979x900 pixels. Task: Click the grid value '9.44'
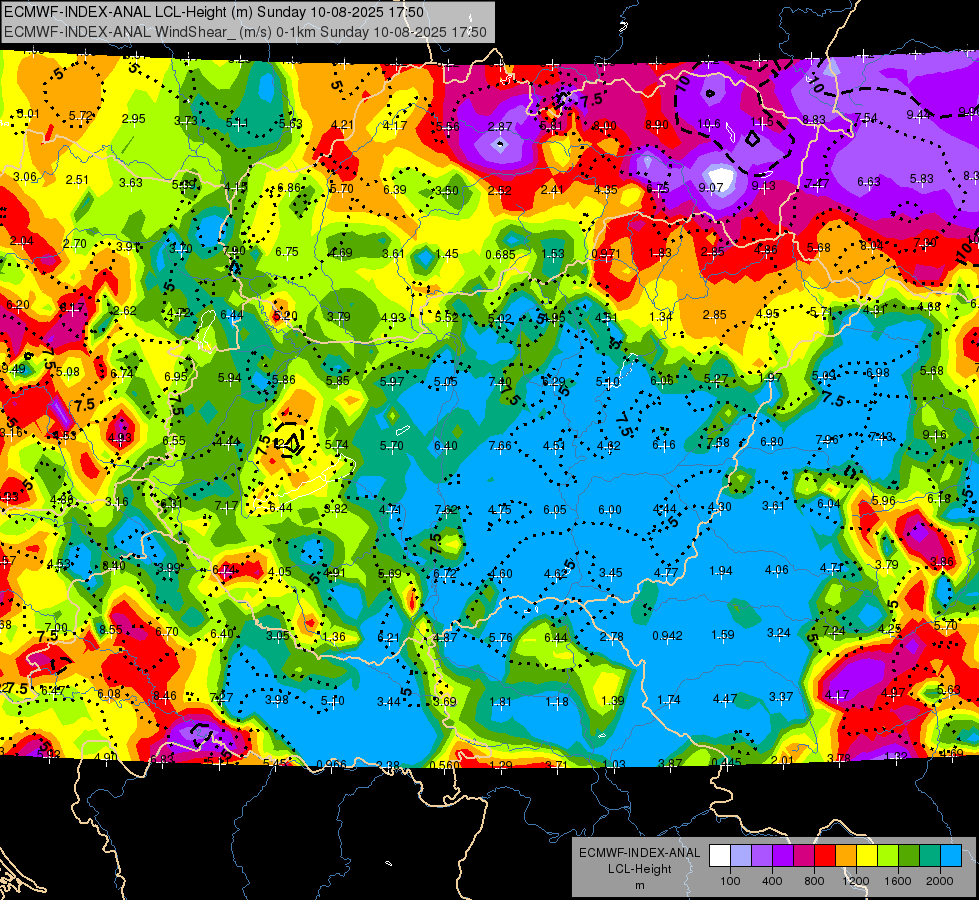[918, 114]
